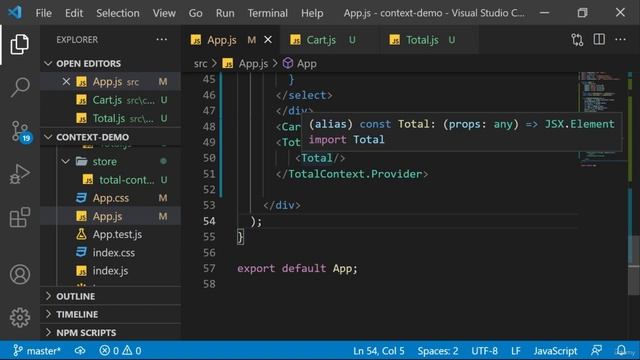Open the Selection menu
This screenshot has height=360, width=640.
pos(118,13)
